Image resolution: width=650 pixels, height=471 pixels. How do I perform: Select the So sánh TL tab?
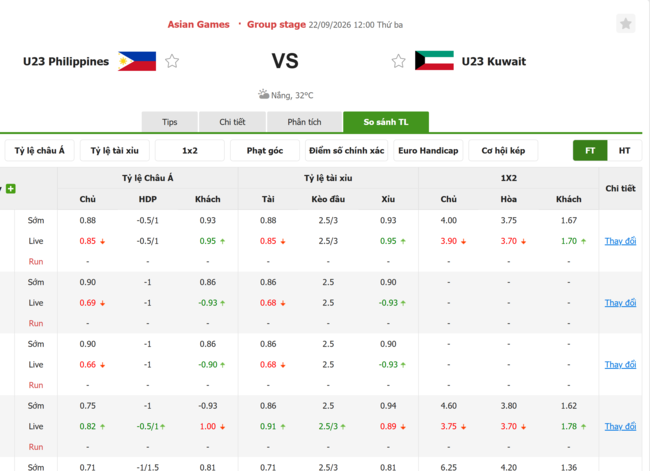pyautogui.click(x=386, y=122)
